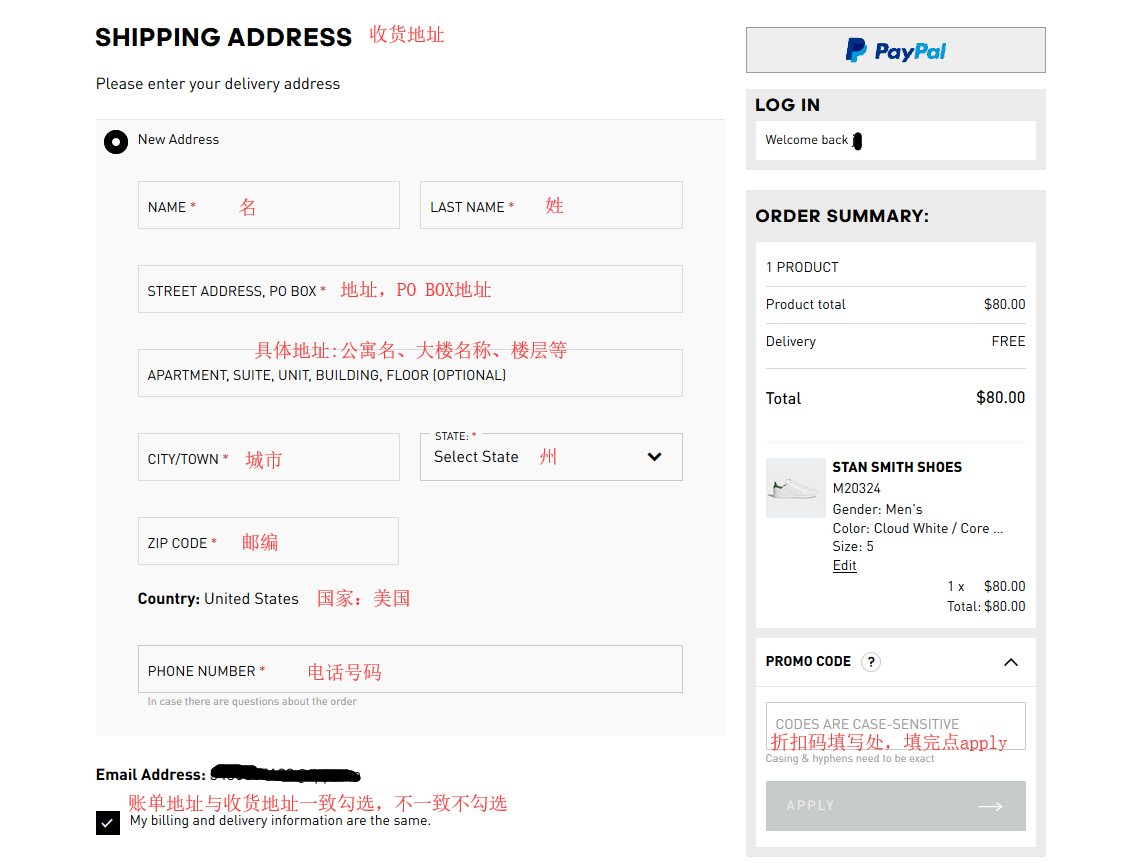Viewport: 1132px width, 863px height.
Task: Click the PayPal checkout button
Action: pyautogui.click(x=895, y=50)
